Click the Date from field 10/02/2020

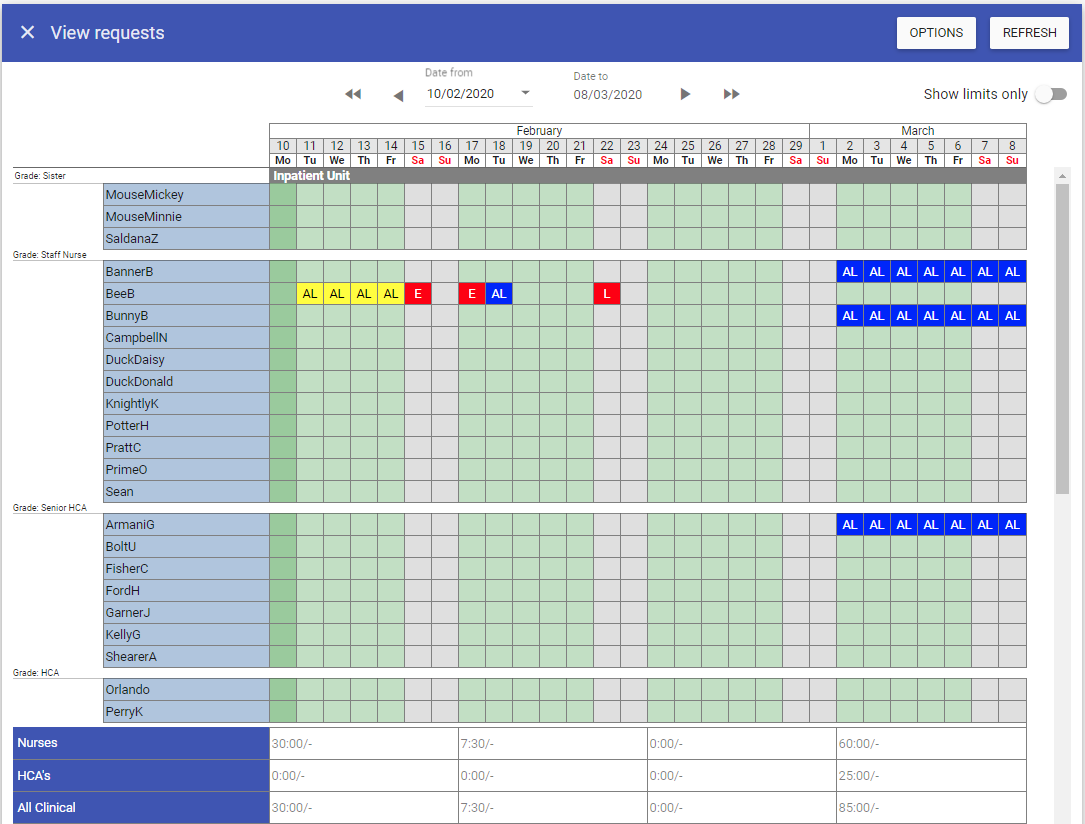(x=467, y=94)
